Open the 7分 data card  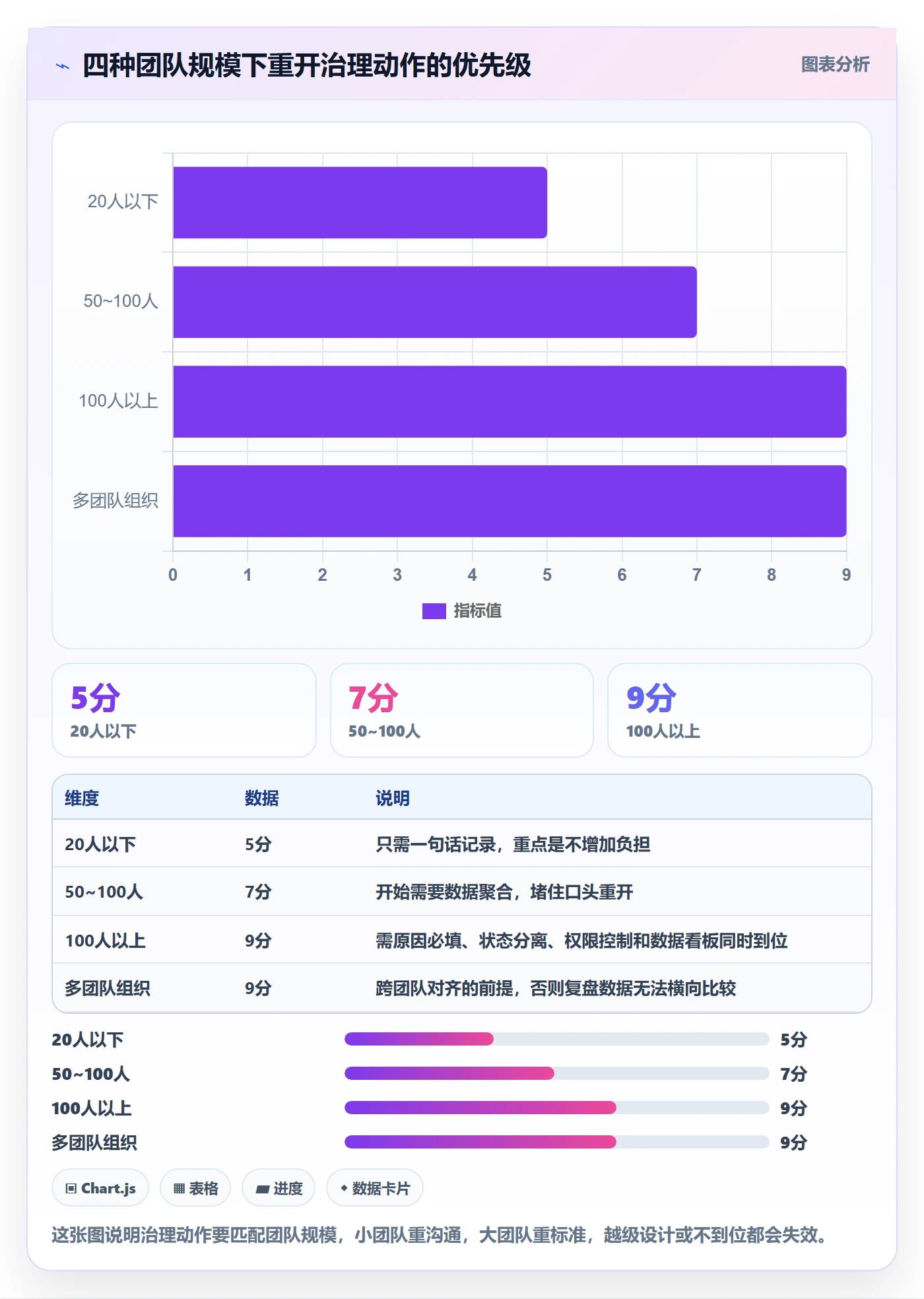[462, 710]
